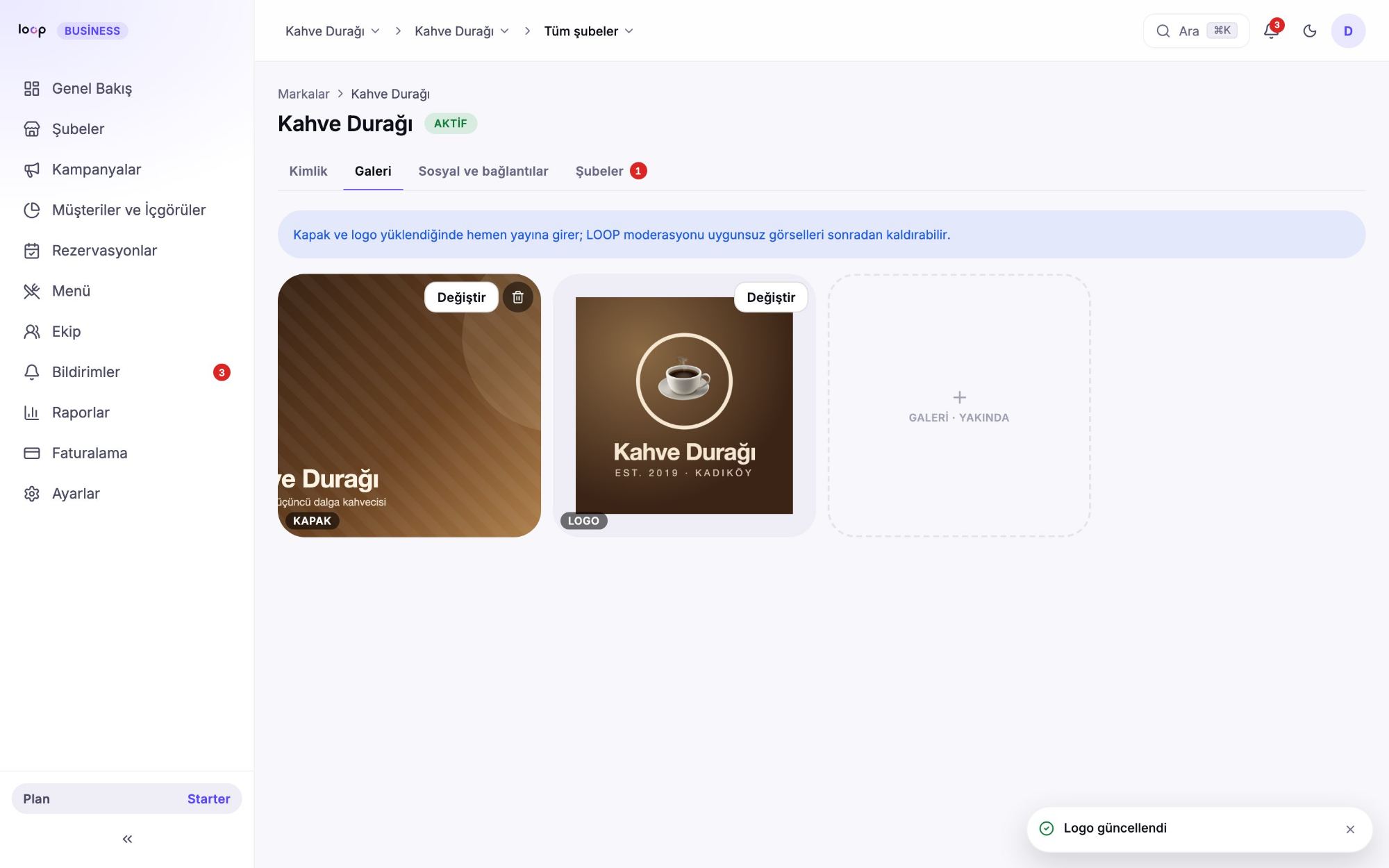The width and height of the screenshot is (1389, 868).
Task: Click the Rezervasyonlar calendar icon
Action: [32, 251]
